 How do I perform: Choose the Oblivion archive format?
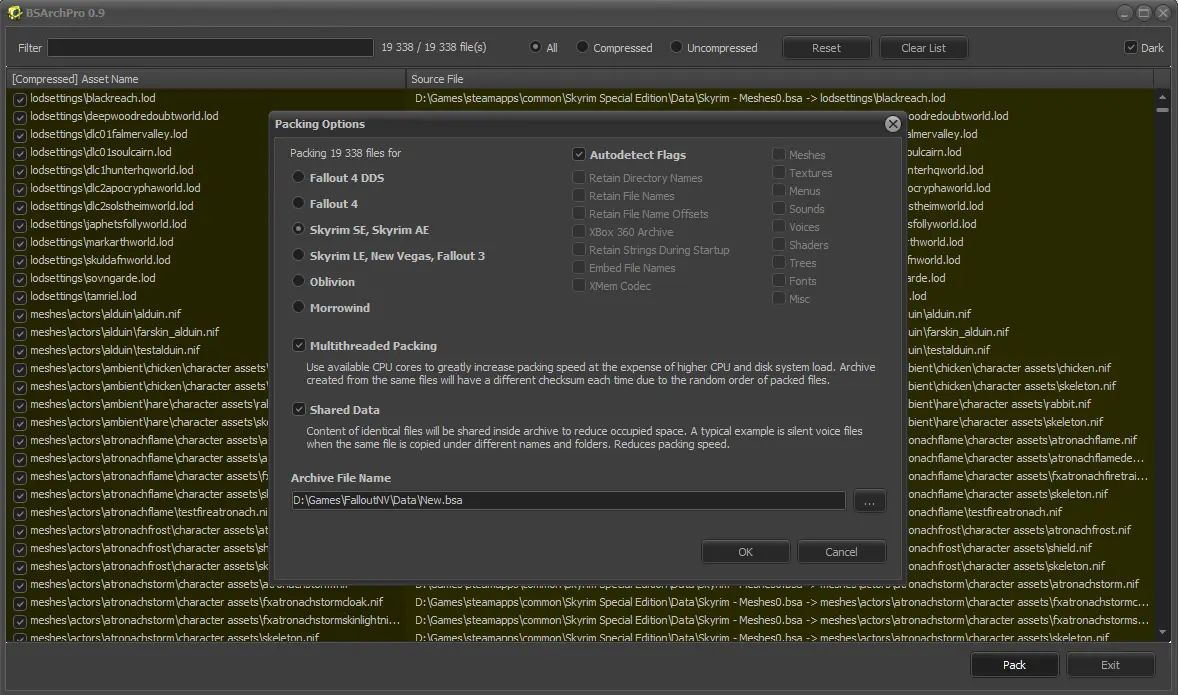(298, 282)
